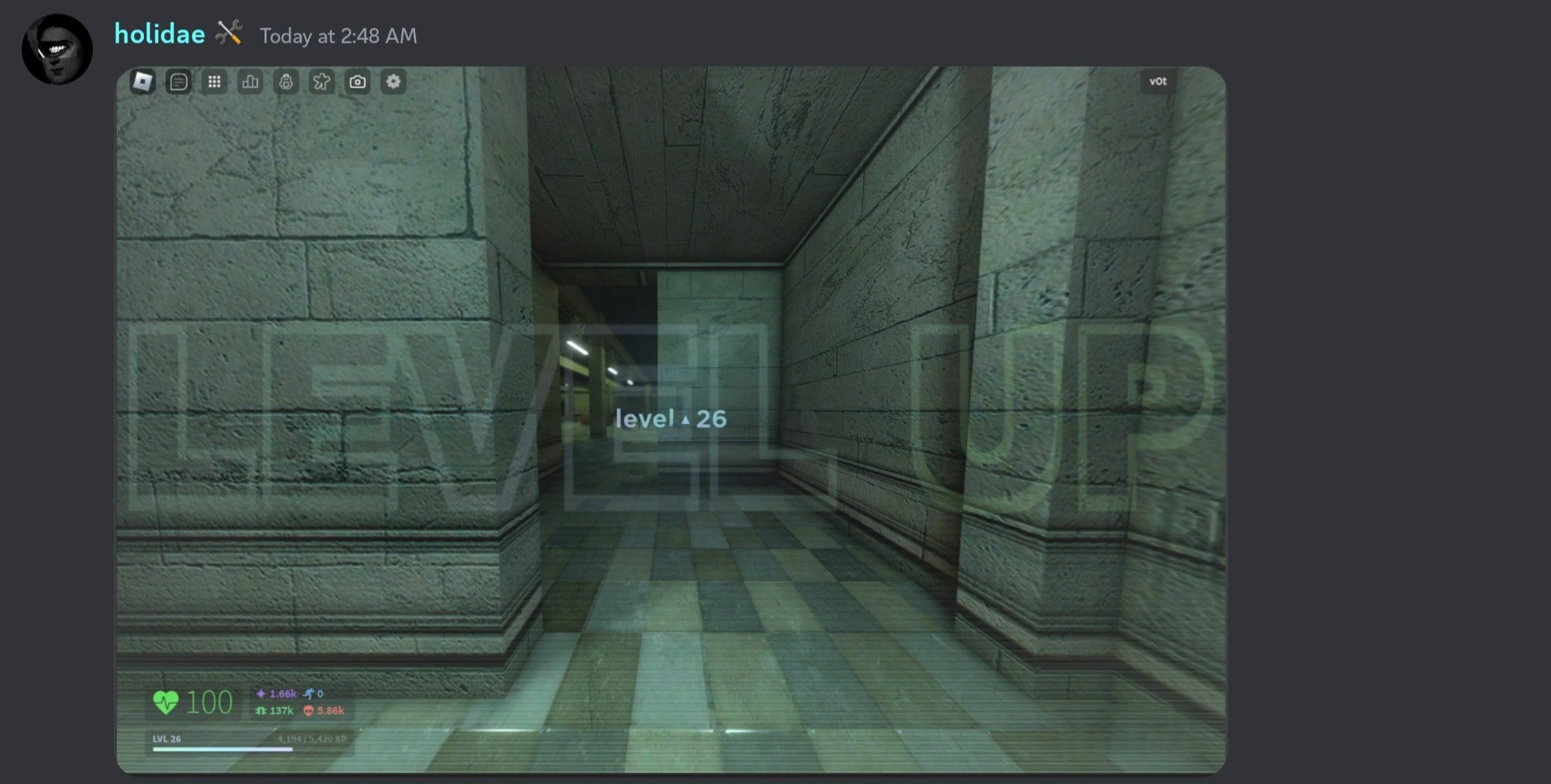Click the LVL 26 XP progress bar
The image size is (1551, 784).
[249, 749]
